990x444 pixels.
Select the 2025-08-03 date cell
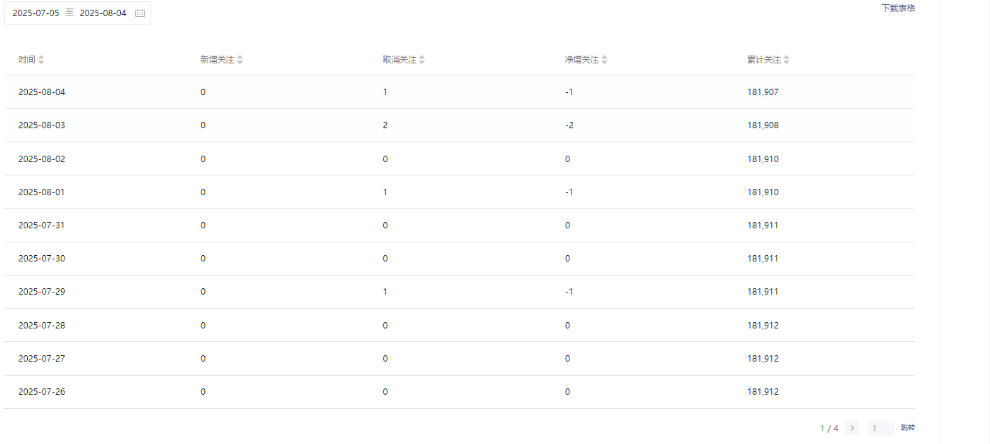[x=42, y=125]
